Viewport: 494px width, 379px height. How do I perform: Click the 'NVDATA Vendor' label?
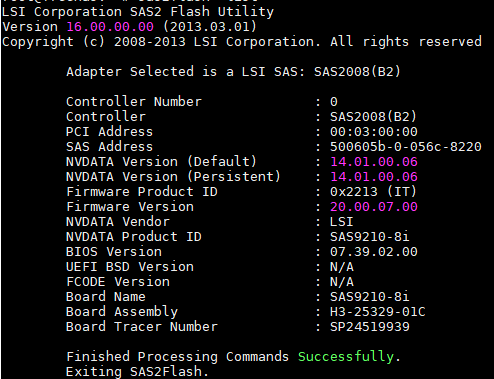[118, 222]
